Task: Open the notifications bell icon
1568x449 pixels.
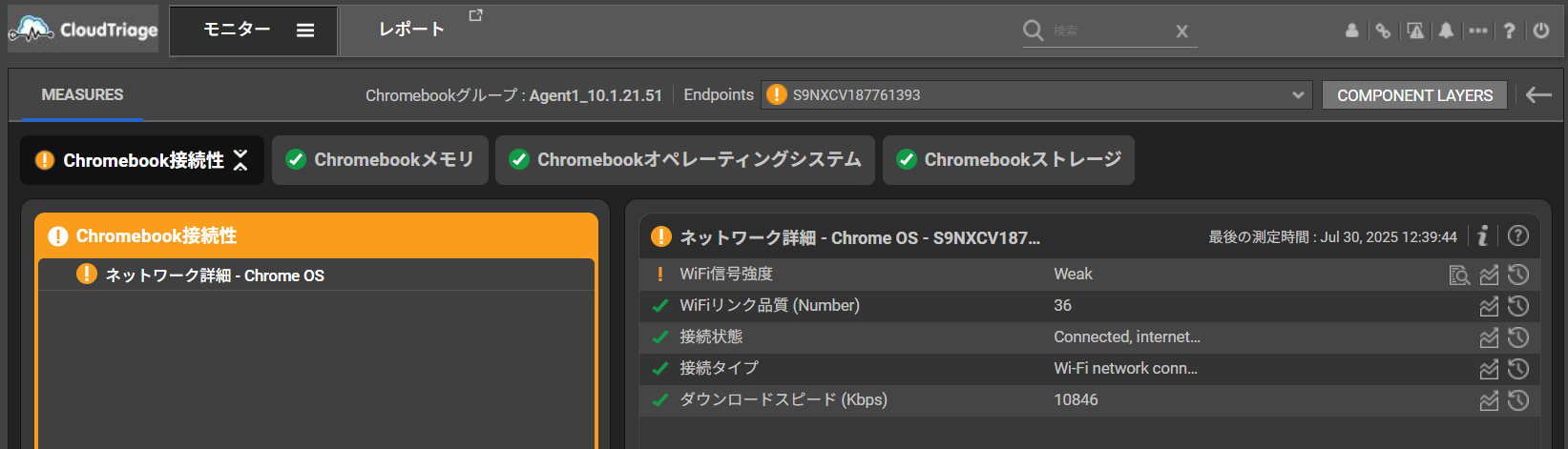Action: coord(1446,31)
